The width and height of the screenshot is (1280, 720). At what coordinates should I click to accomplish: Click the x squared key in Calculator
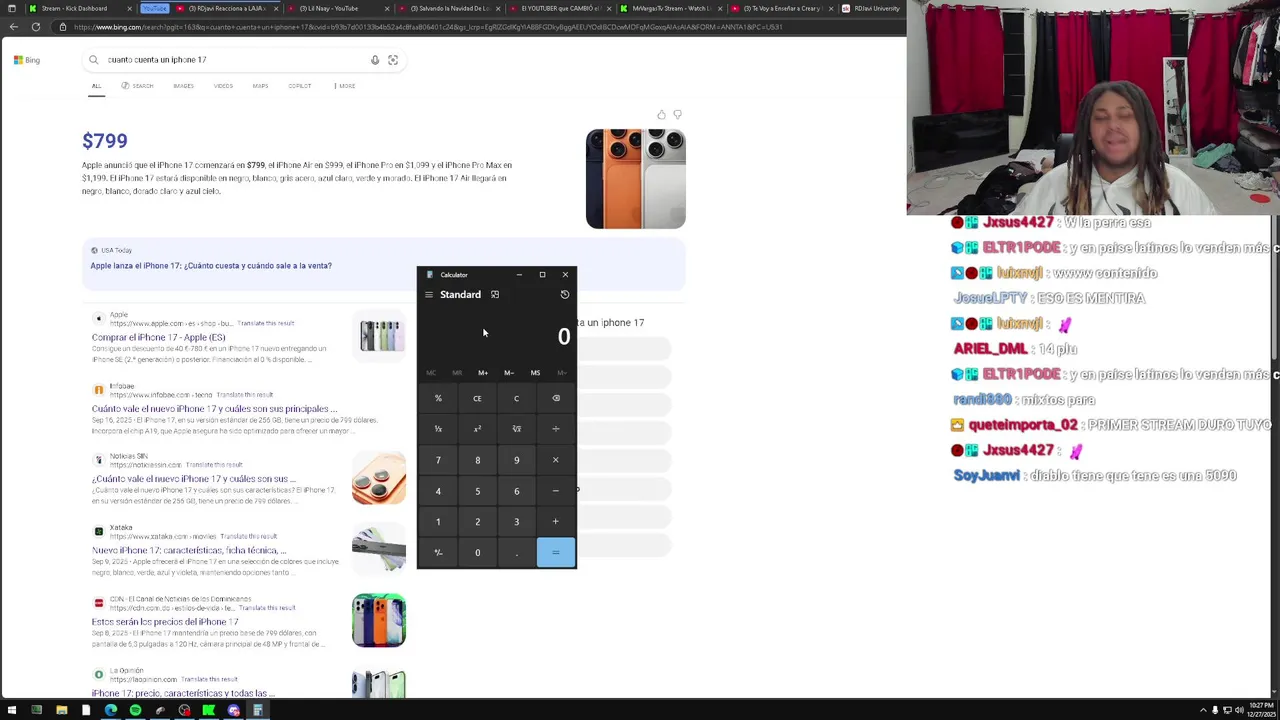pyautogui.click(x=477, y=429)
